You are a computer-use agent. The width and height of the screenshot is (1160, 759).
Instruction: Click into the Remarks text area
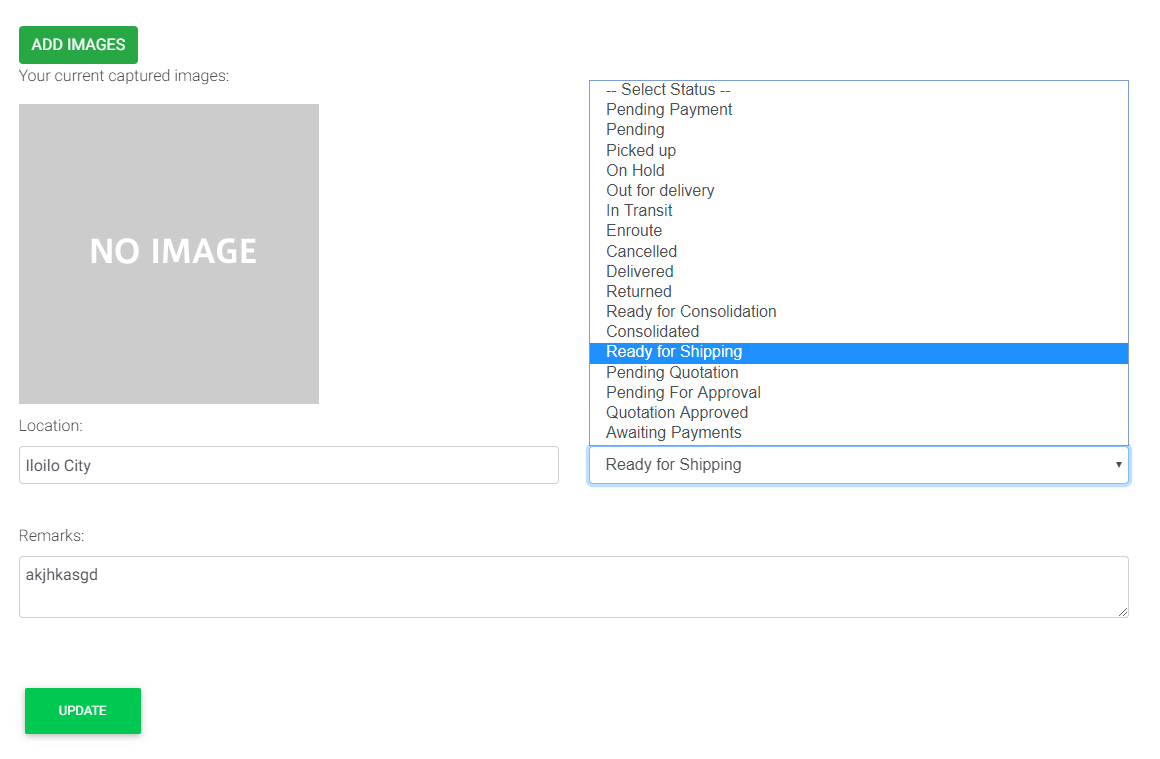point(573,587)
